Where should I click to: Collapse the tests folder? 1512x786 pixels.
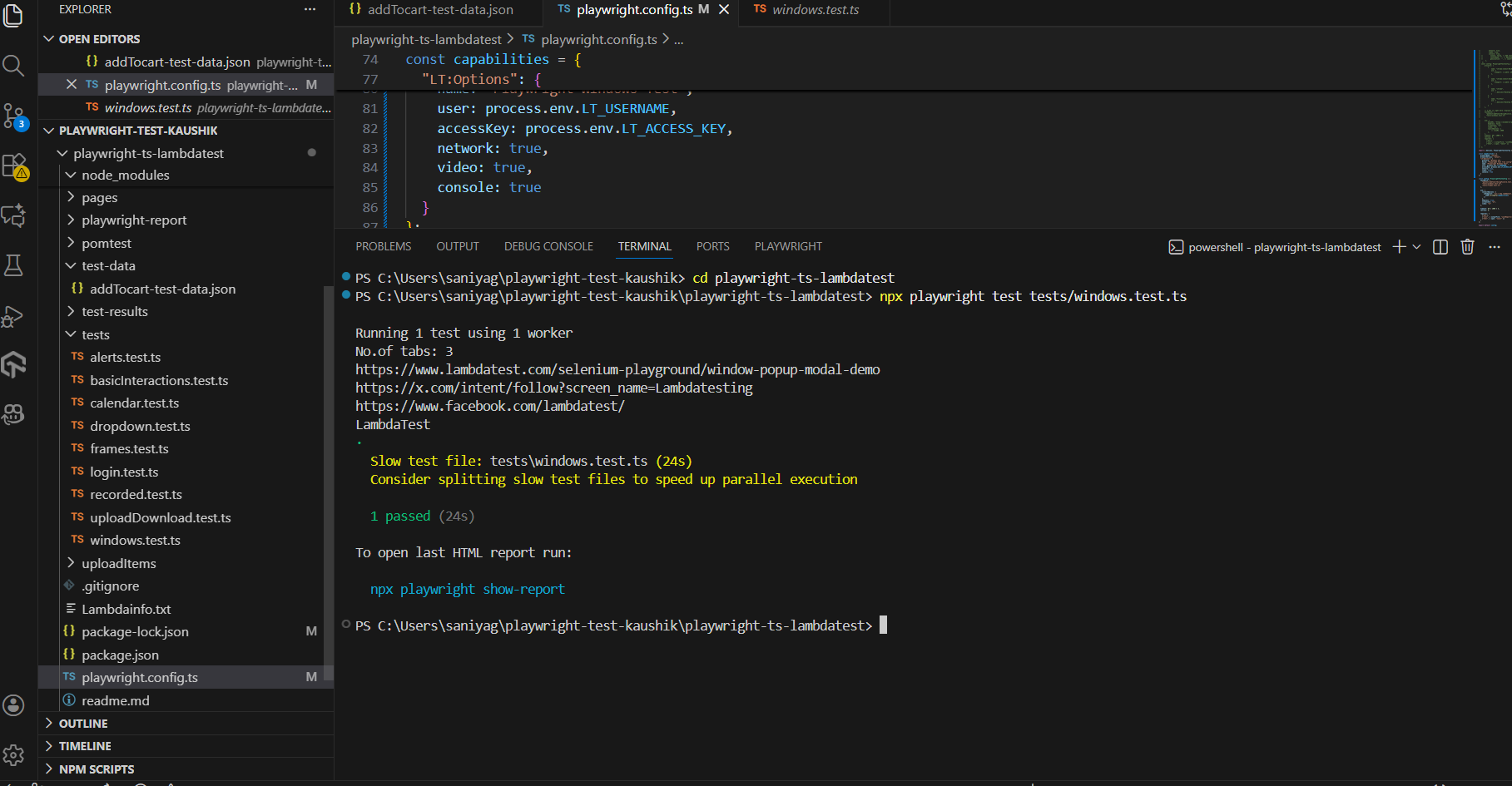pos(95,334)
